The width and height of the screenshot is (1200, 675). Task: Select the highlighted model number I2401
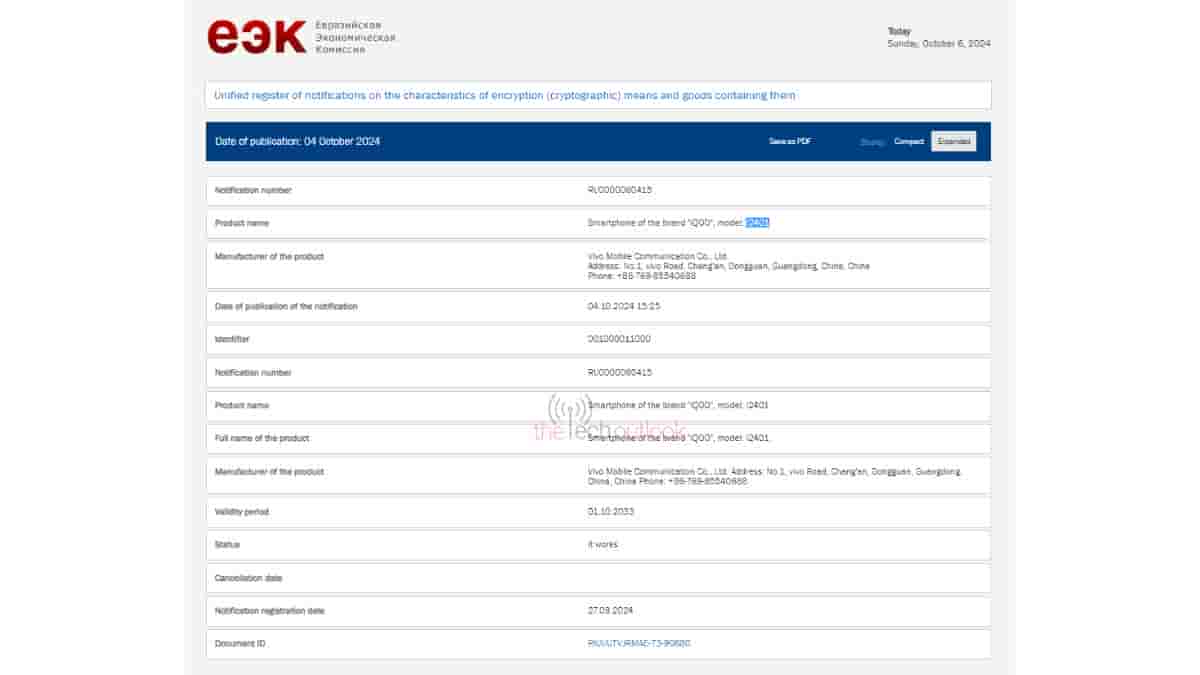pyautogui.click(x=758, y=222)
